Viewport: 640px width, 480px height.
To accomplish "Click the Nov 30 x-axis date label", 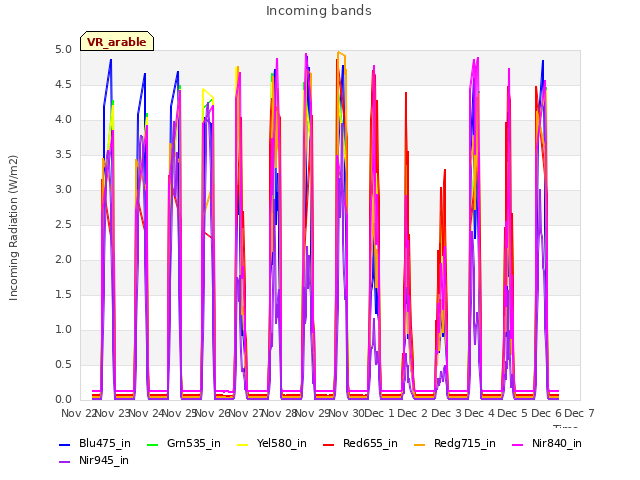I will click(346, 413).
